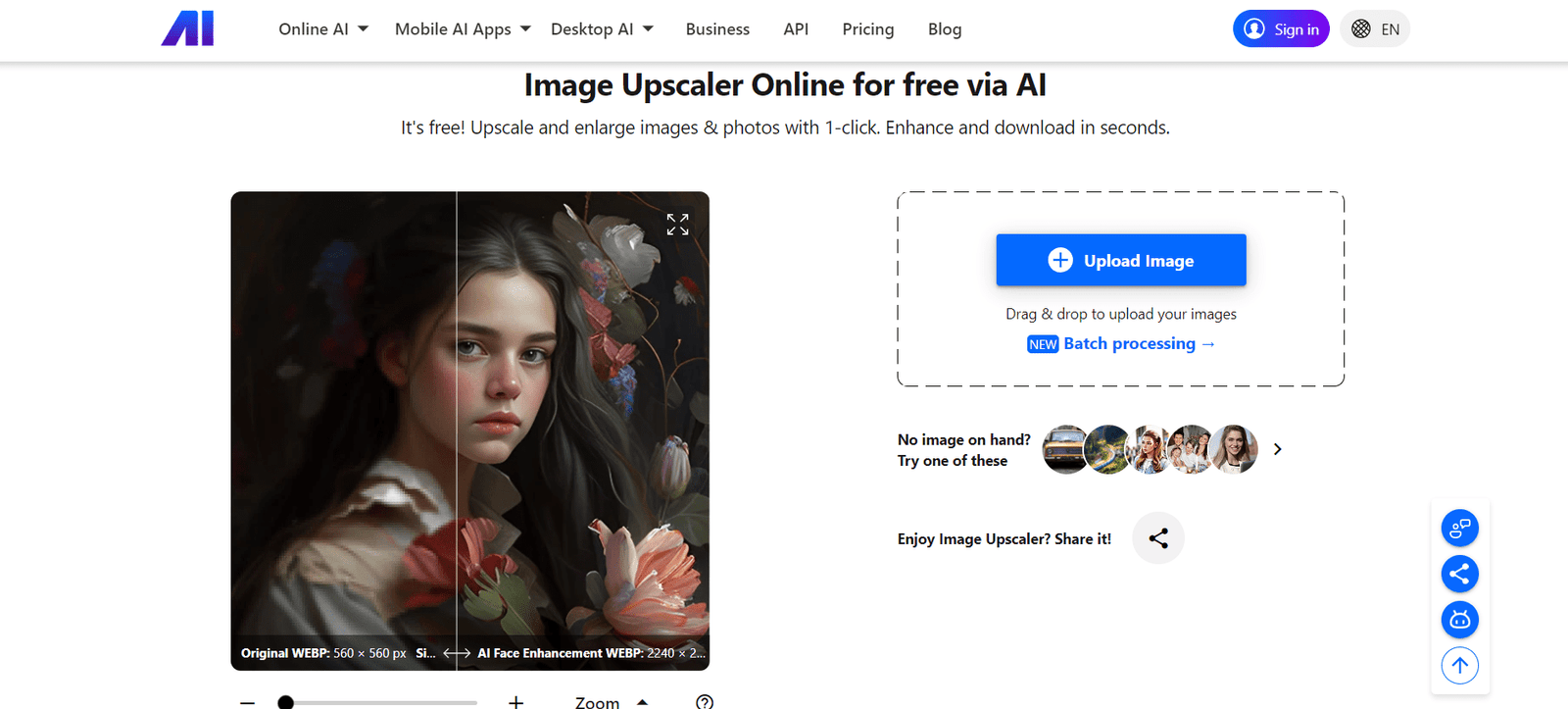The height and width of the screenshot is (709, 1568).
Task: Open the Batch processing link
Action: coord(1130,344)
